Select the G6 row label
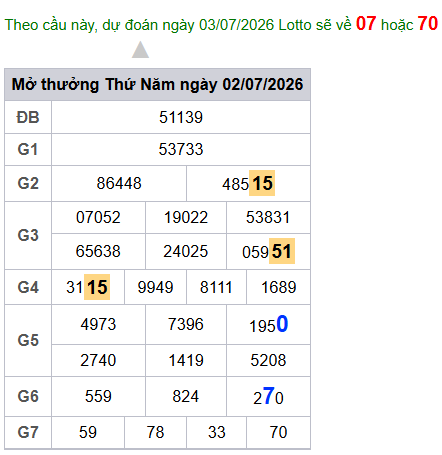442x455 pixels. (28, 397)
